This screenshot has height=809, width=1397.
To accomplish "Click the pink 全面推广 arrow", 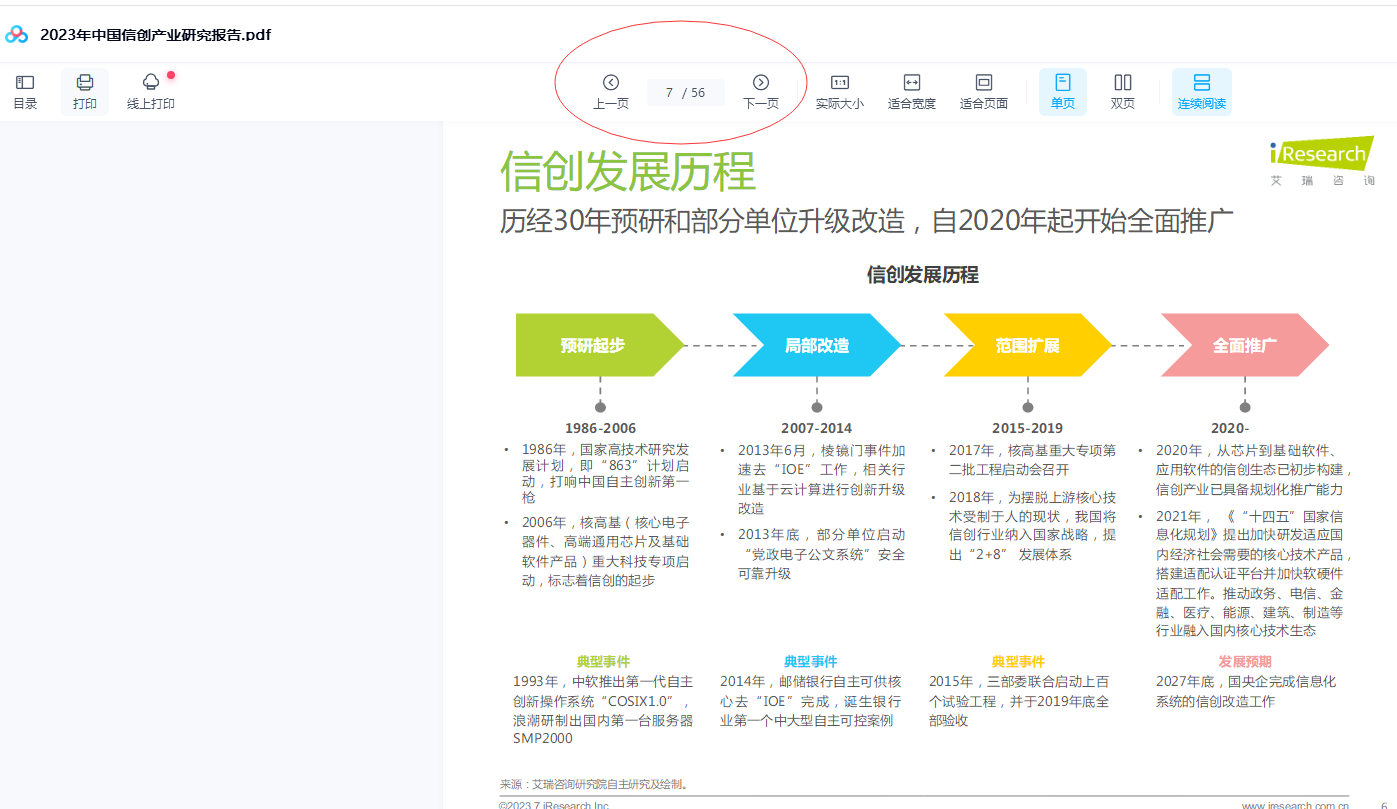I will pos(1243,345).
